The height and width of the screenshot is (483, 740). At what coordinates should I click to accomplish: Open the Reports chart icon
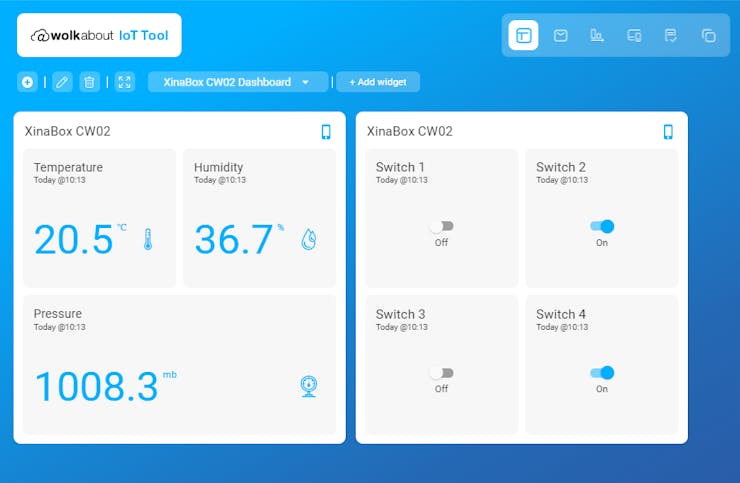pyautogui.click(x=597, y=35)
